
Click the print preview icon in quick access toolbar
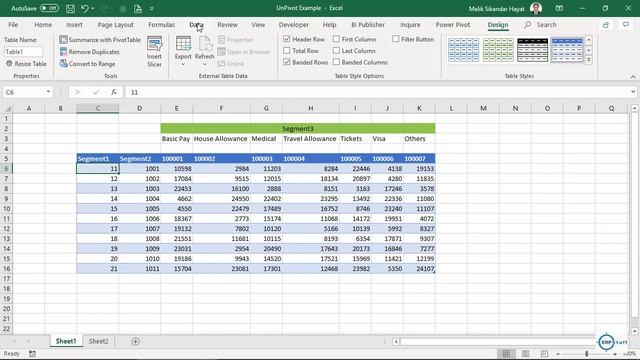pyautogui.click(x=138, y=8)
